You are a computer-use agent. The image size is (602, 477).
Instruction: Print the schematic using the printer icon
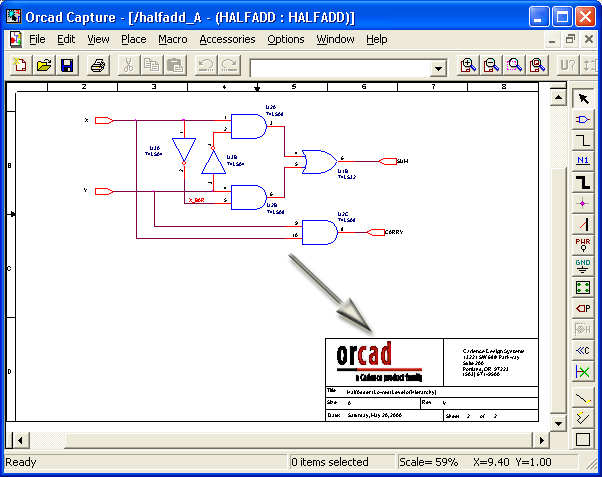(98, 66)
